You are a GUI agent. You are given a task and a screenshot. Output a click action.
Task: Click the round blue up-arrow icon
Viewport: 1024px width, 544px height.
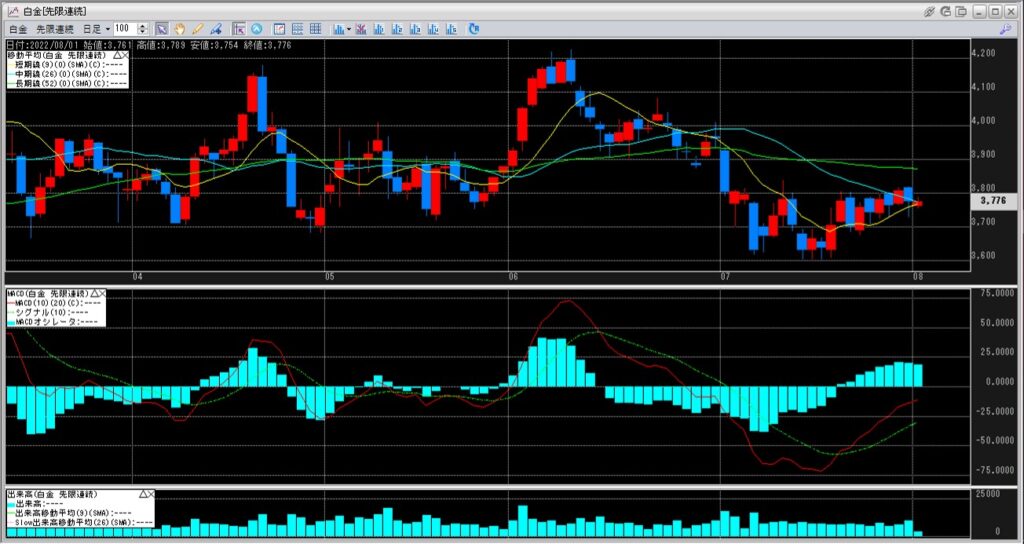(x=257, y=29)
